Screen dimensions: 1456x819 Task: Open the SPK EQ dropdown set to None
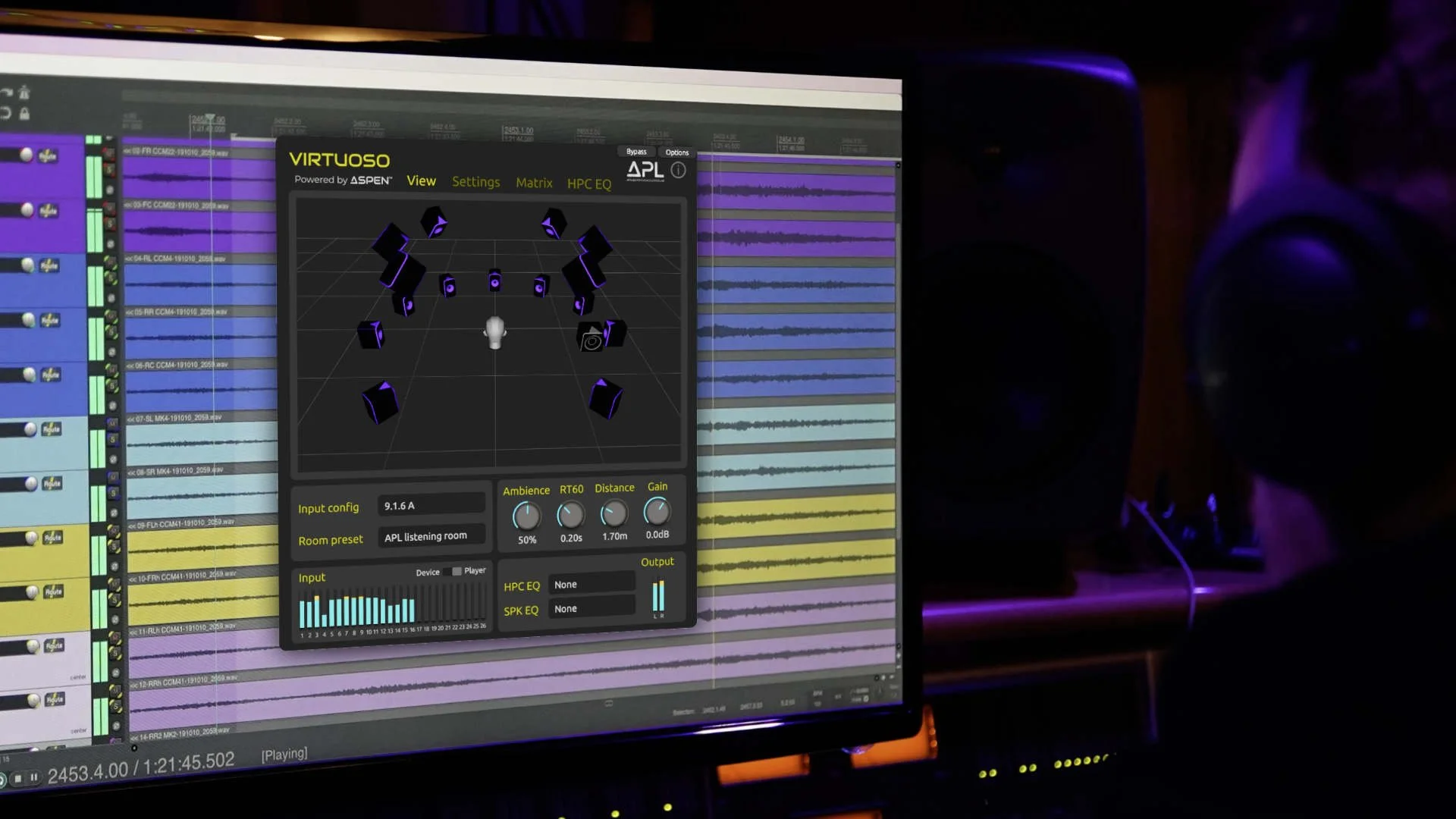(x=591, y=608)
